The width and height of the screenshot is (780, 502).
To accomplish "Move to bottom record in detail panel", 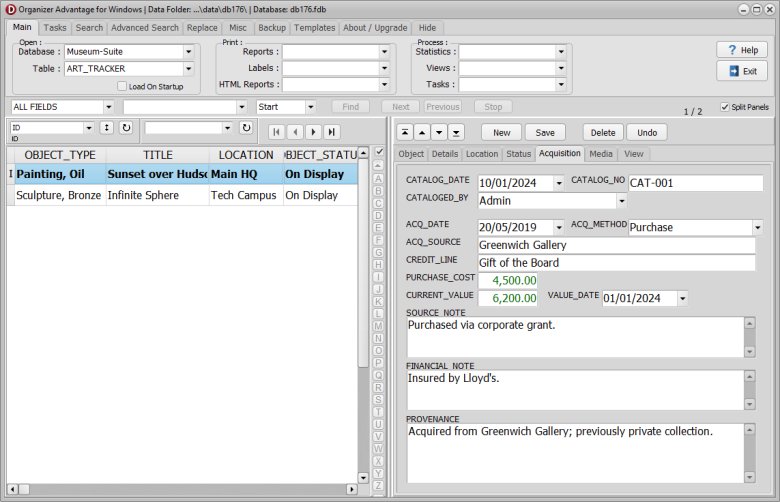I will [456, 132].
